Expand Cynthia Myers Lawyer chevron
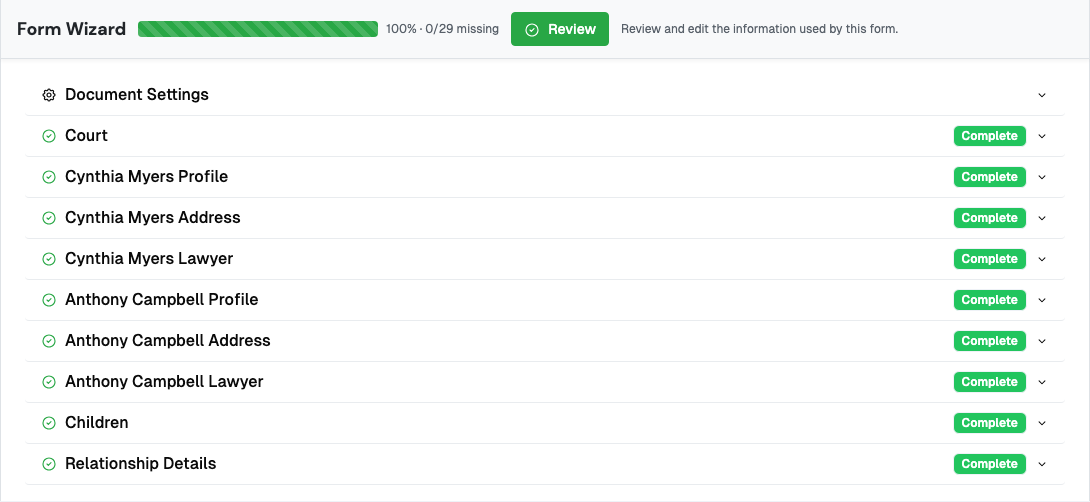The width and height of the screenshot is (1090, 502). [x=1041, y=259]
